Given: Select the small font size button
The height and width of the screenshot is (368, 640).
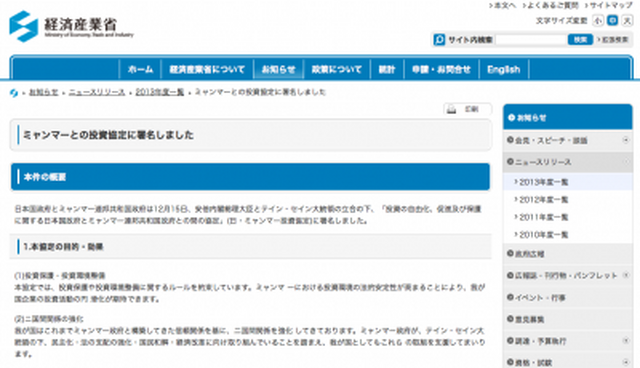Looking at the screenshot, I should (x=598, y=20).
